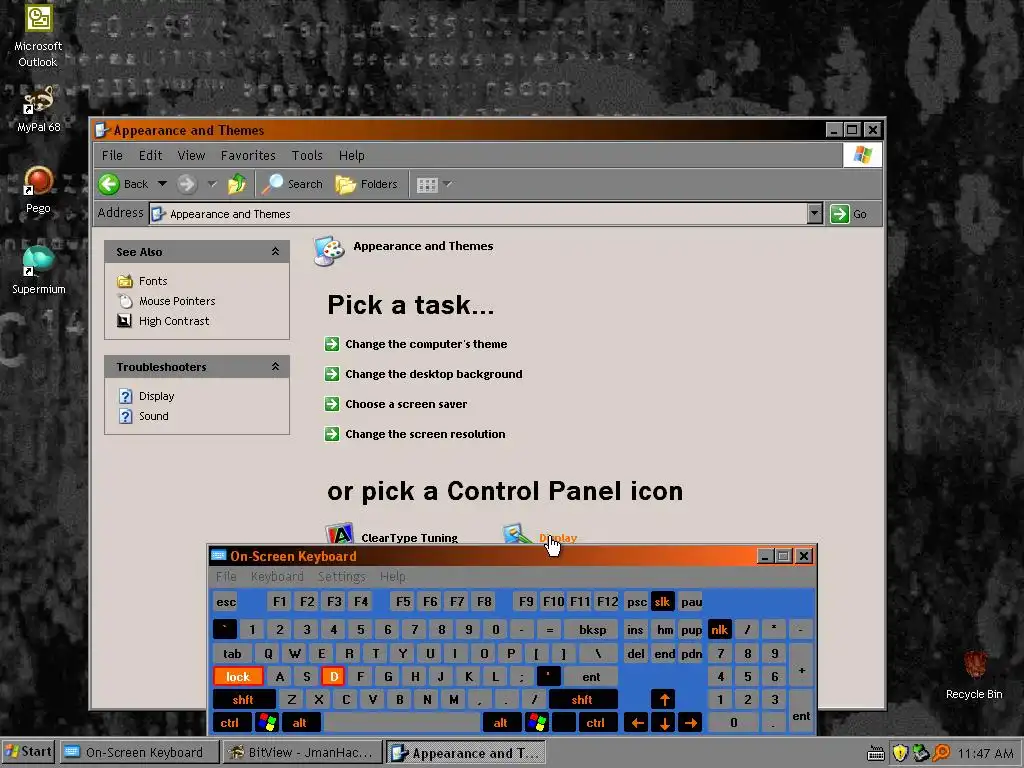This screenshot has width=1024, height=768.
Task: Toggle the Folders pane button
Action: 366,184
